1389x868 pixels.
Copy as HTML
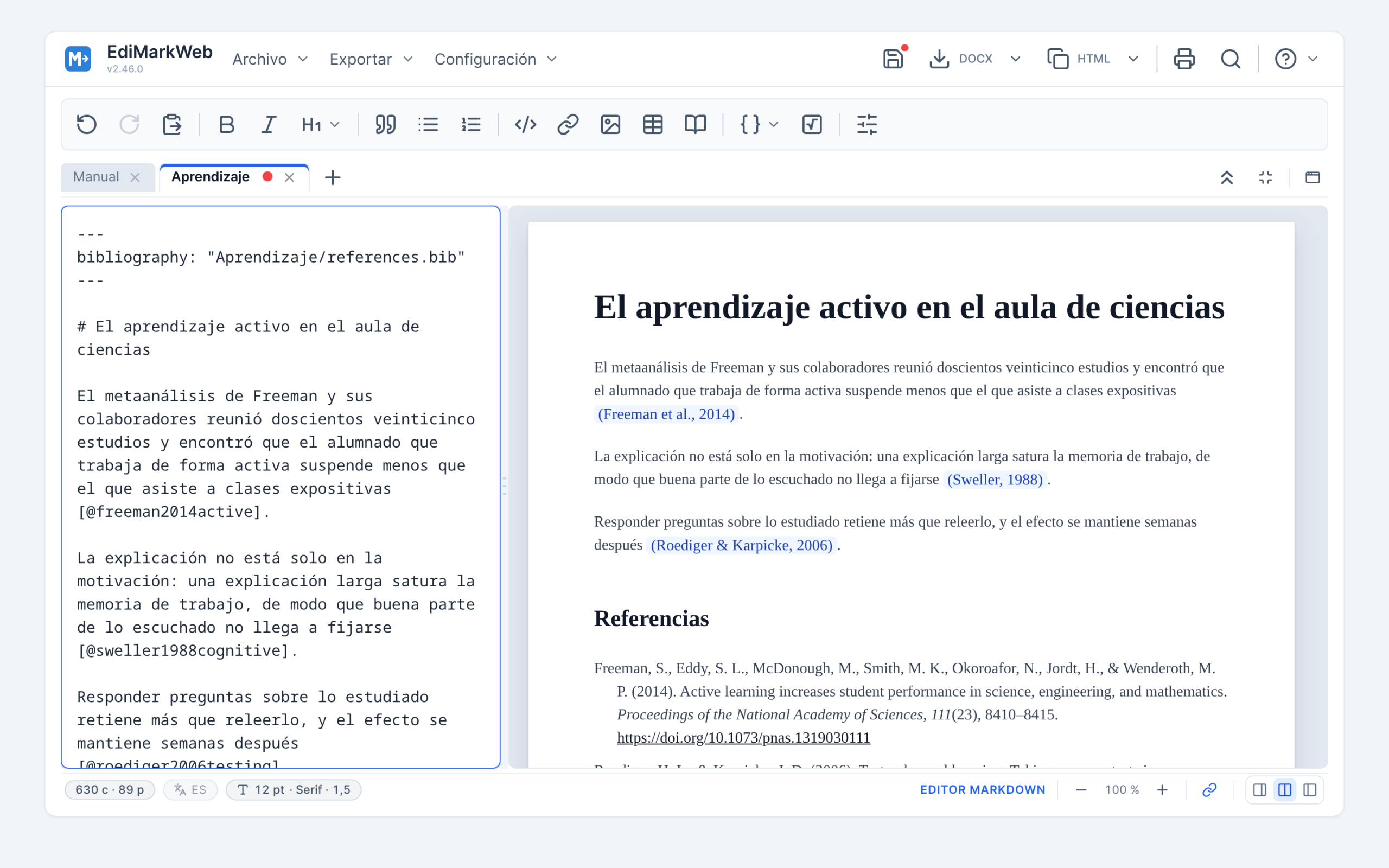[1079, 59]
